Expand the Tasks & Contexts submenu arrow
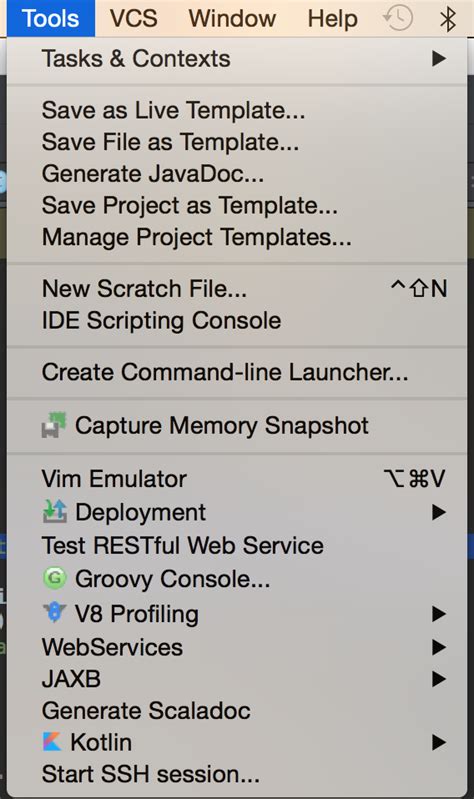The width and height of the screenshot is (474, 799). pos(439,59)
